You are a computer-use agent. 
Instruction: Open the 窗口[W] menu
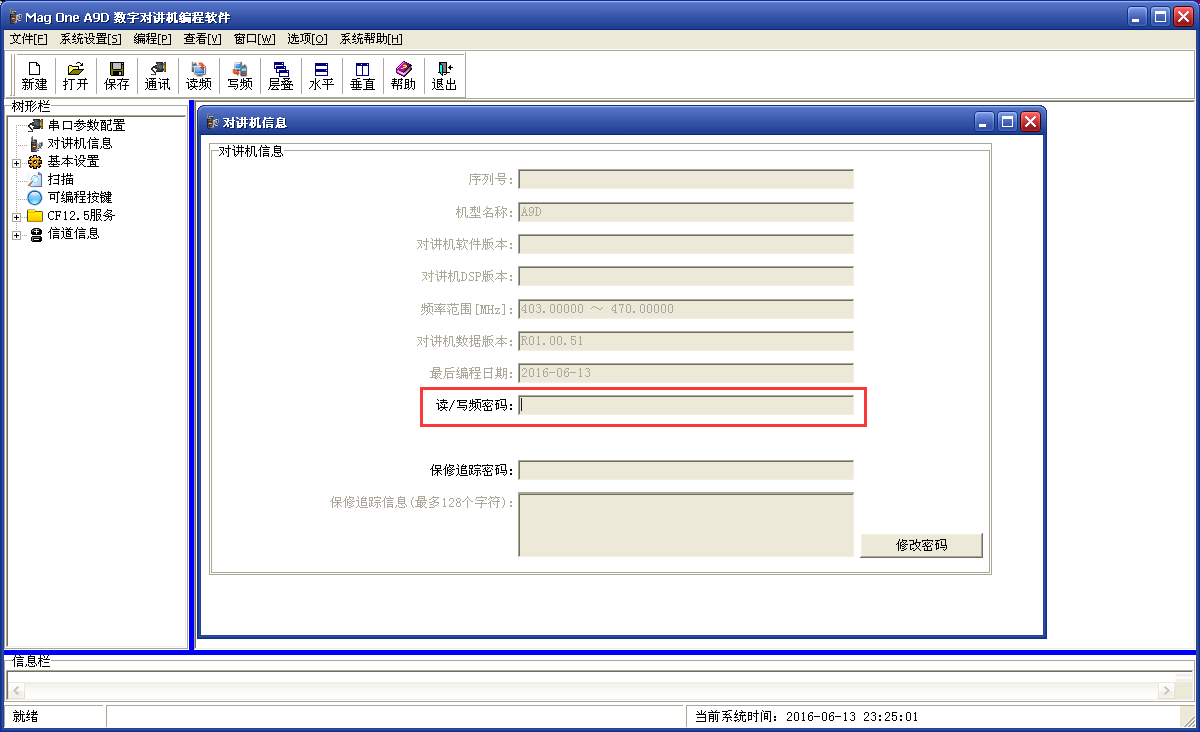[254, 39]
